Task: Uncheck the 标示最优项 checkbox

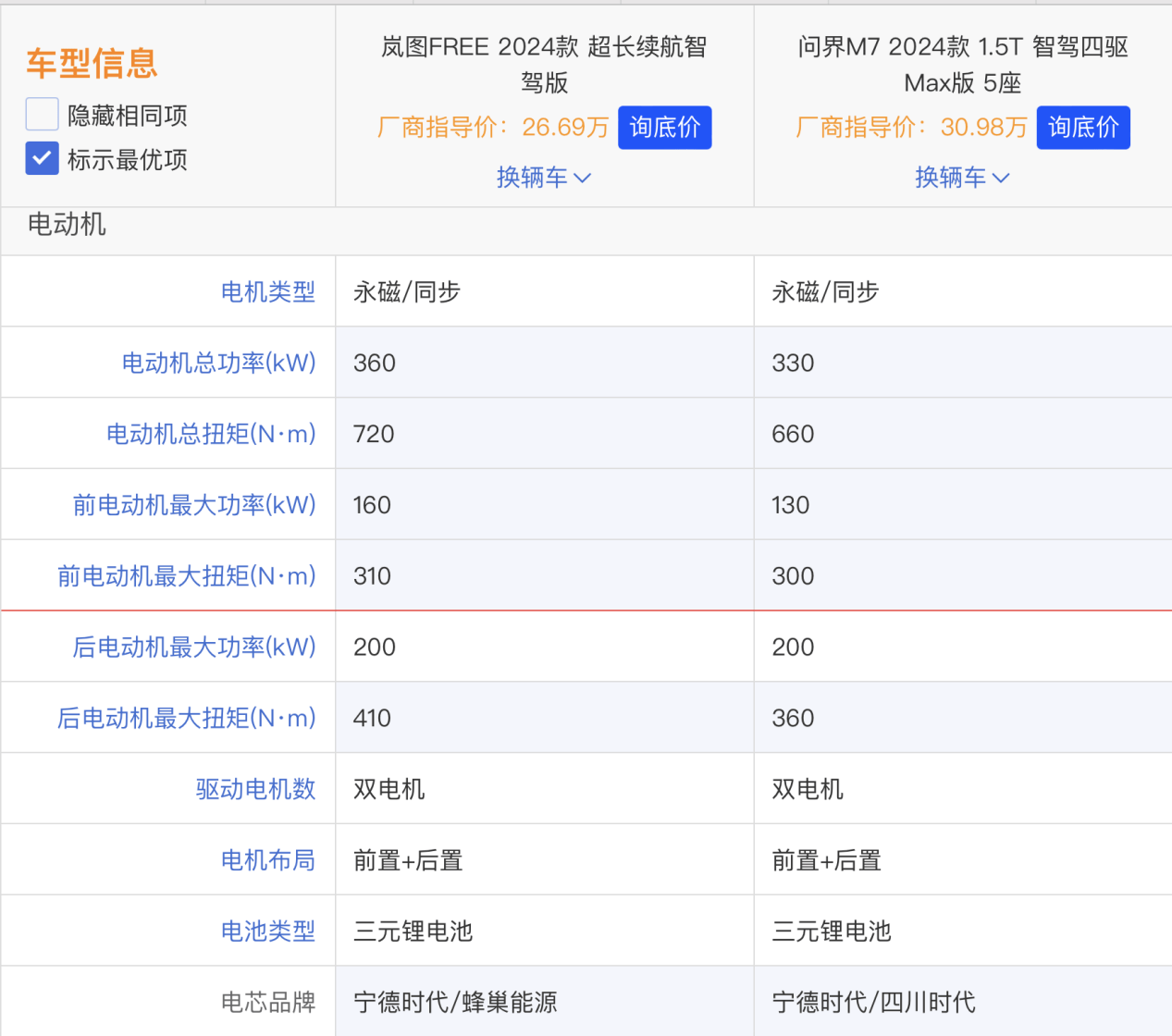Action: pos(43,159)
